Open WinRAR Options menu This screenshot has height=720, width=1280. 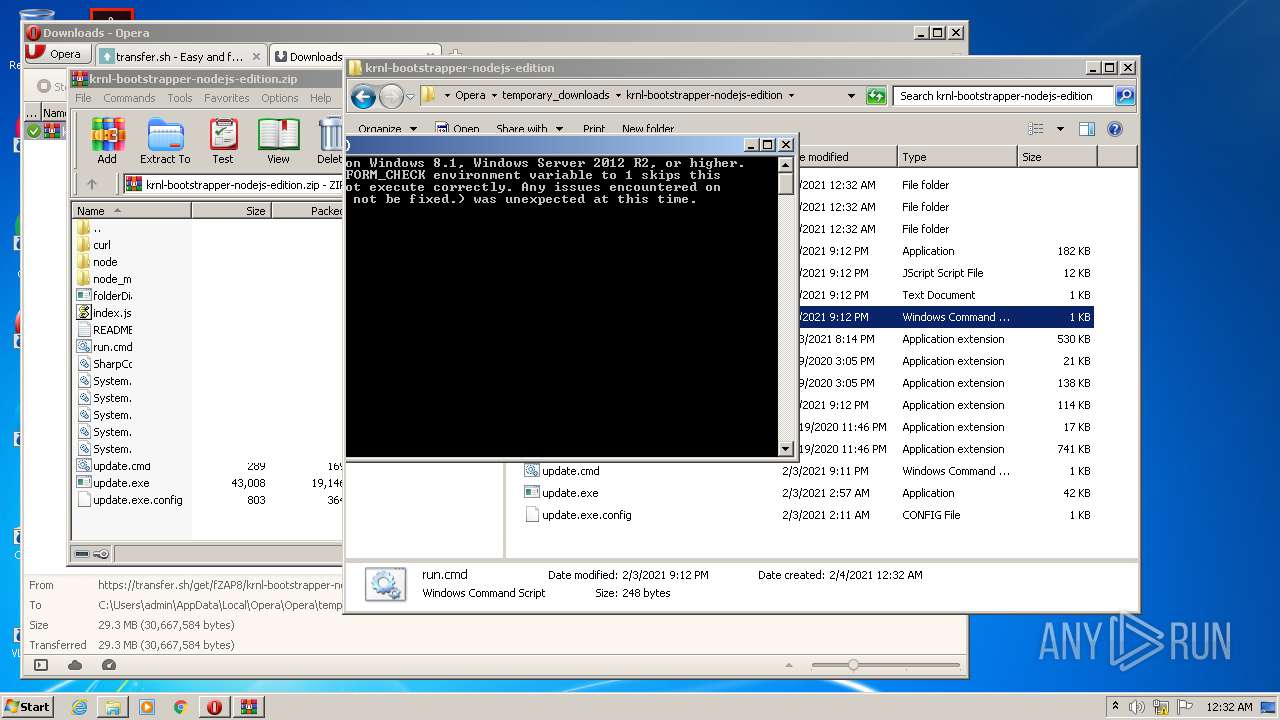(280, 98)
